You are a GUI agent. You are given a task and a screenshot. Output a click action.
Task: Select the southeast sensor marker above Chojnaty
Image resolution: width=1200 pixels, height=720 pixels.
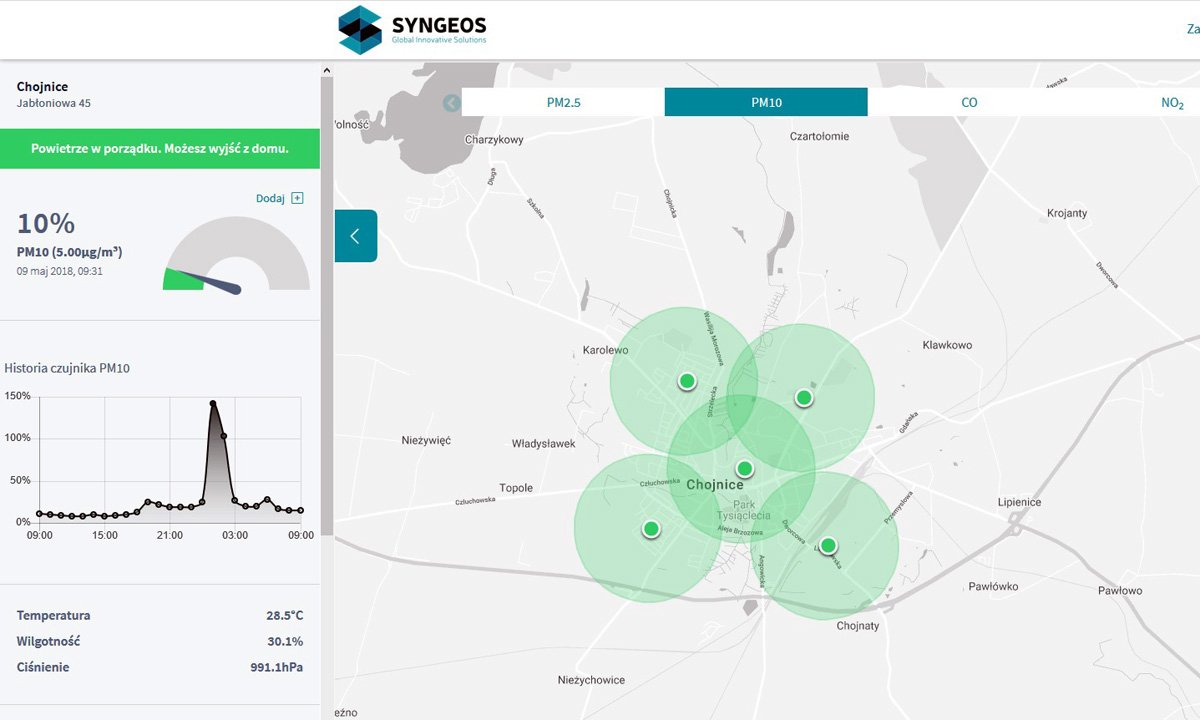[x=828, y=545]
